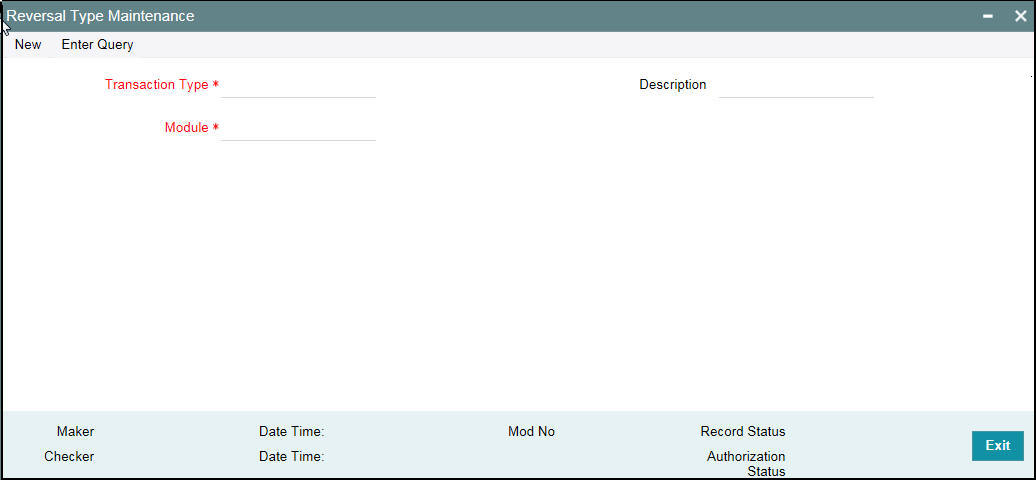The image size is (1036, 480).
Task: Click the Authorization Status label
Action: pos(746,463)
